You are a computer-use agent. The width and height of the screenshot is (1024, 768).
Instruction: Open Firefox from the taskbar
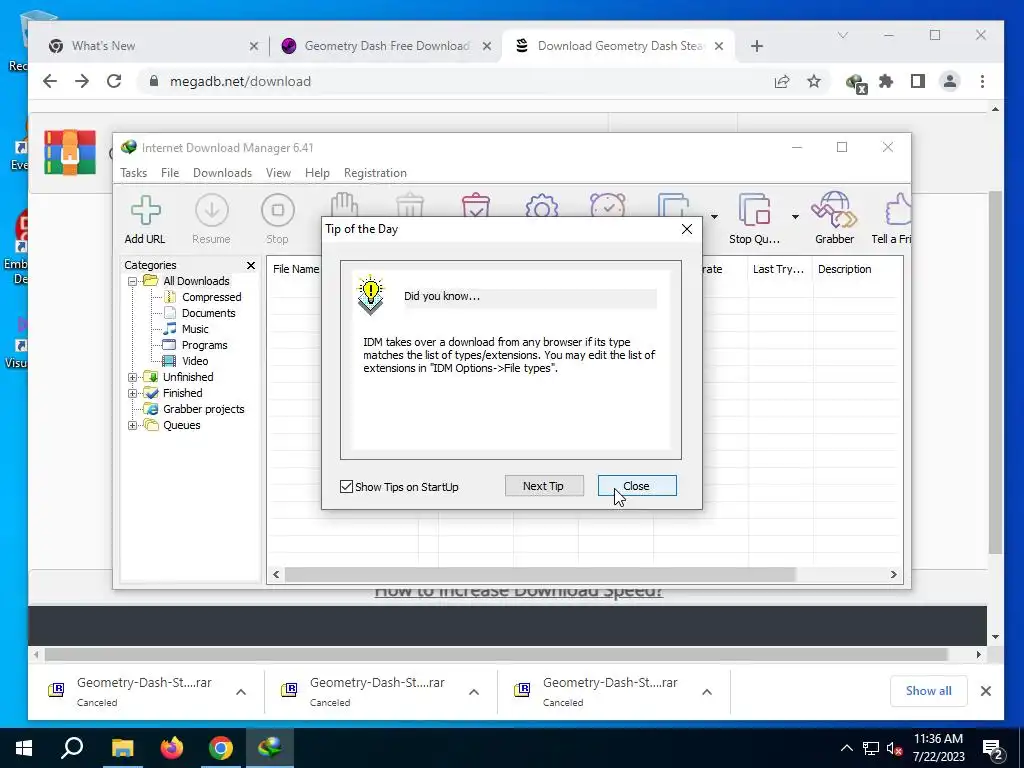tap(172, 748)
